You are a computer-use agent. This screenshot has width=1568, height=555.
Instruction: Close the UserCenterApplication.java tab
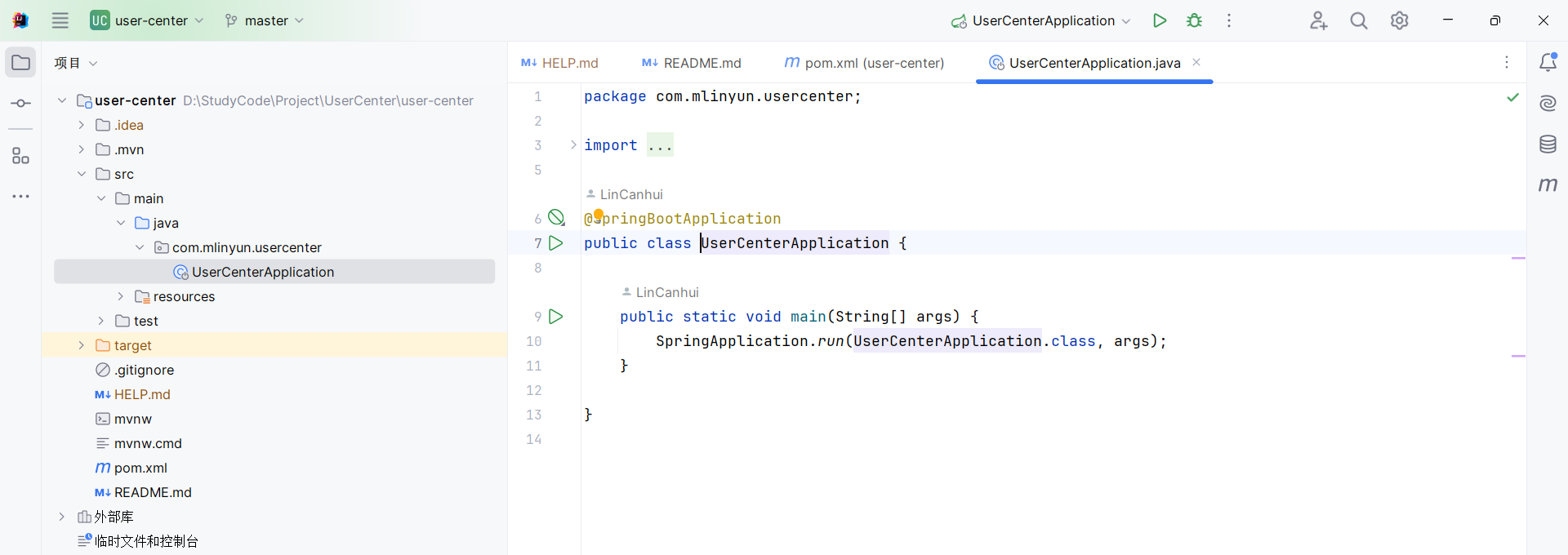(1196, 62)
